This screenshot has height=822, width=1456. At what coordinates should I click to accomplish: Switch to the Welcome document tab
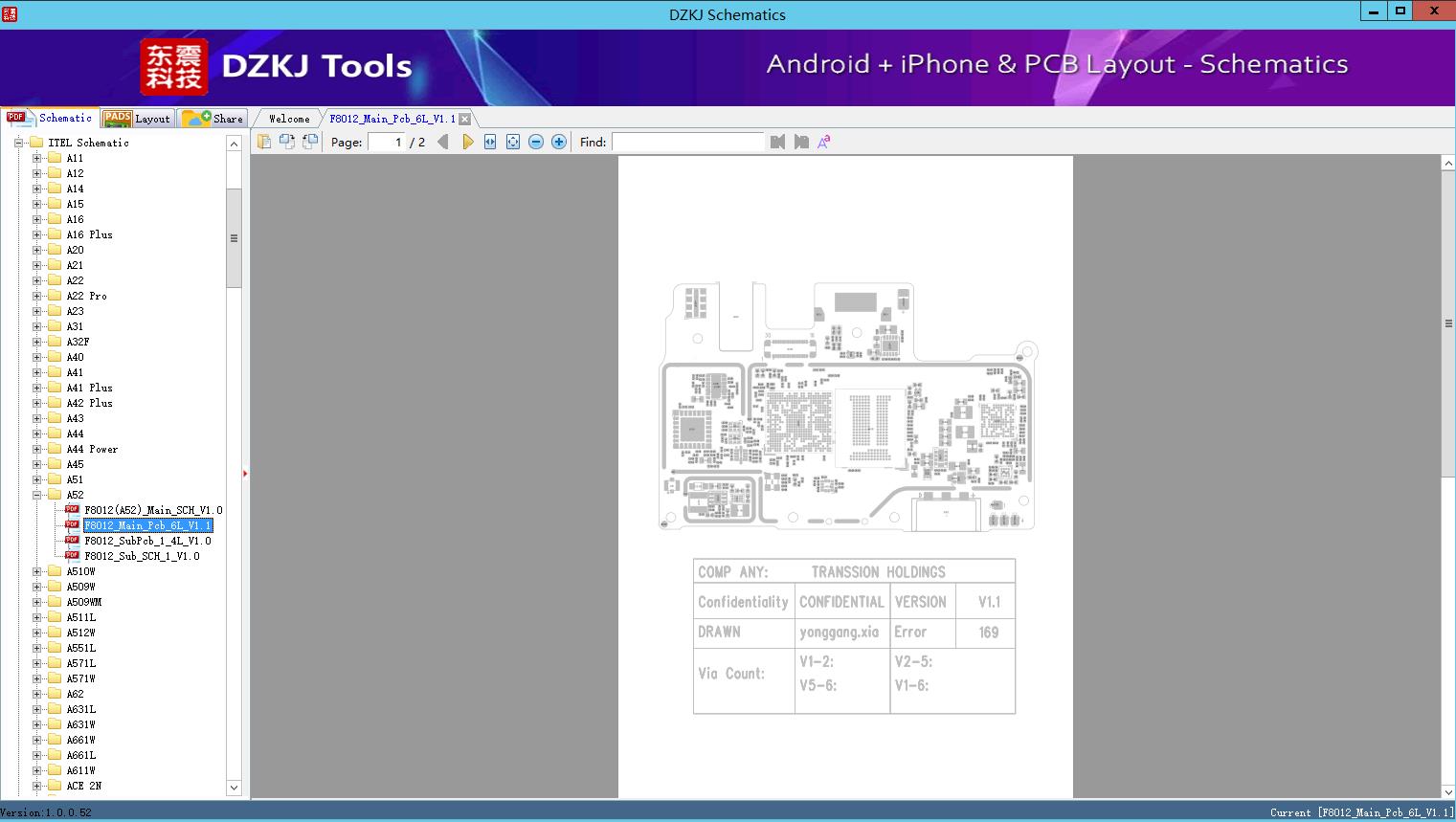289,119
